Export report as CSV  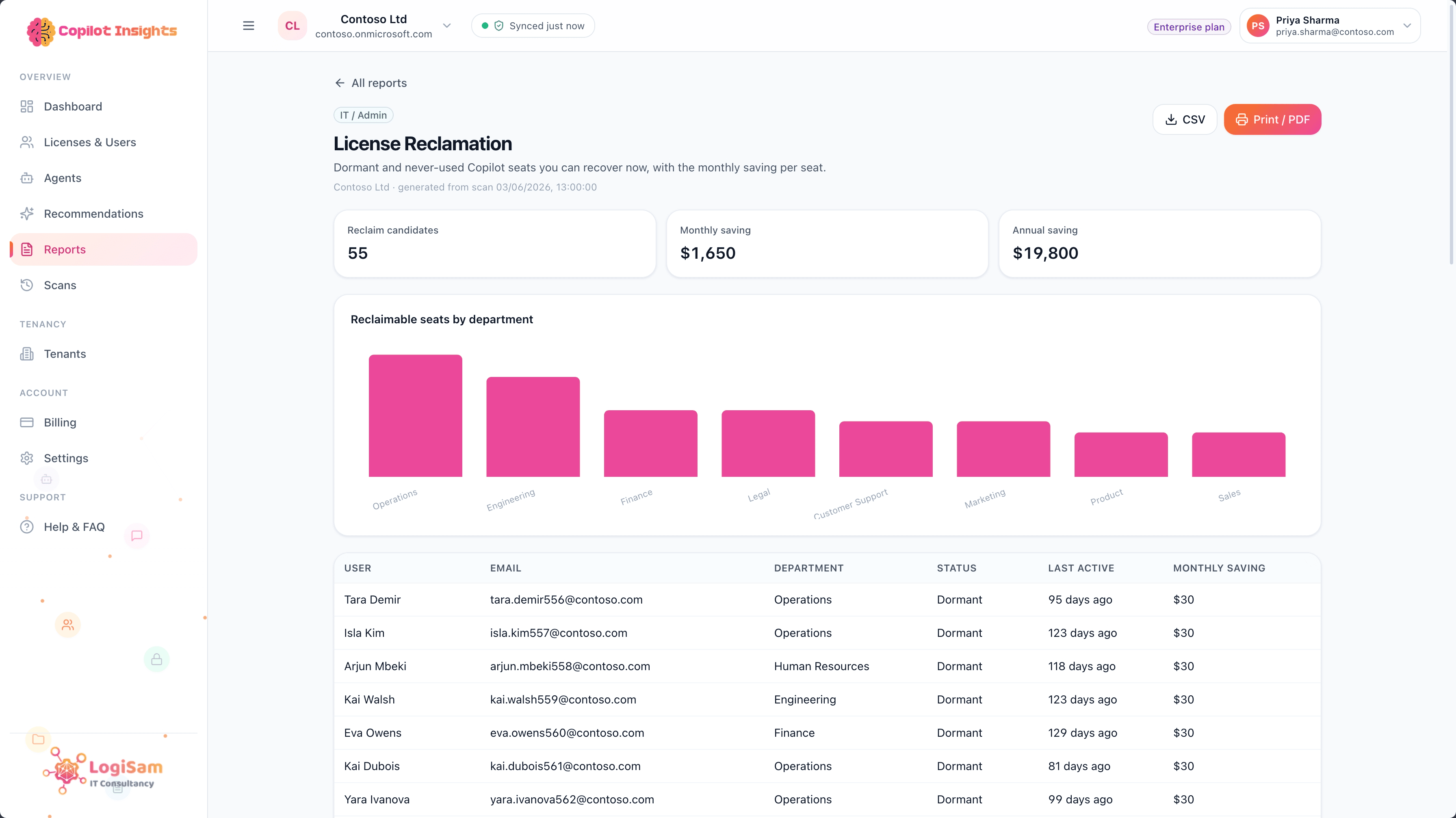point(1185,119)
